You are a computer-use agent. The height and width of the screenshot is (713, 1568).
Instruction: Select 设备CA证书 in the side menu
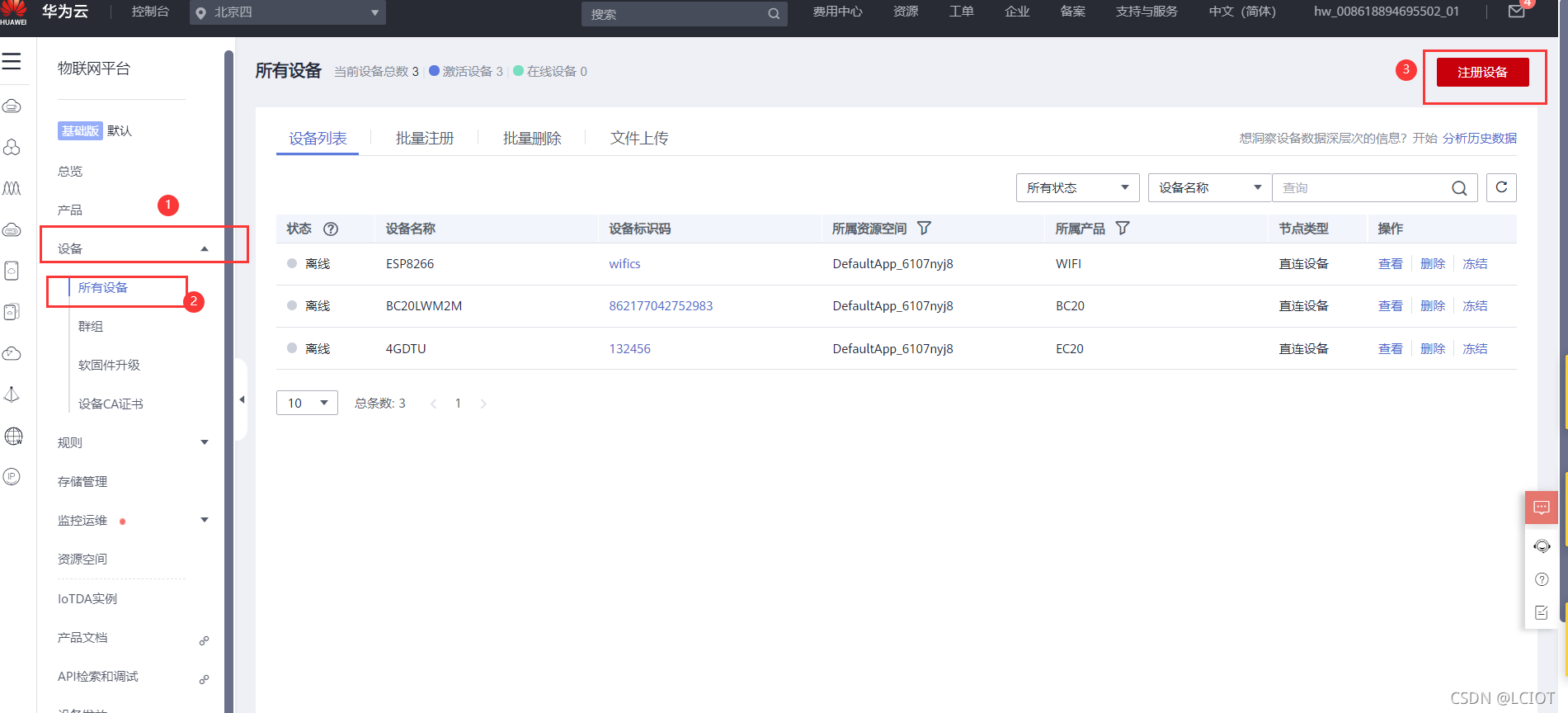click(111, 404)
